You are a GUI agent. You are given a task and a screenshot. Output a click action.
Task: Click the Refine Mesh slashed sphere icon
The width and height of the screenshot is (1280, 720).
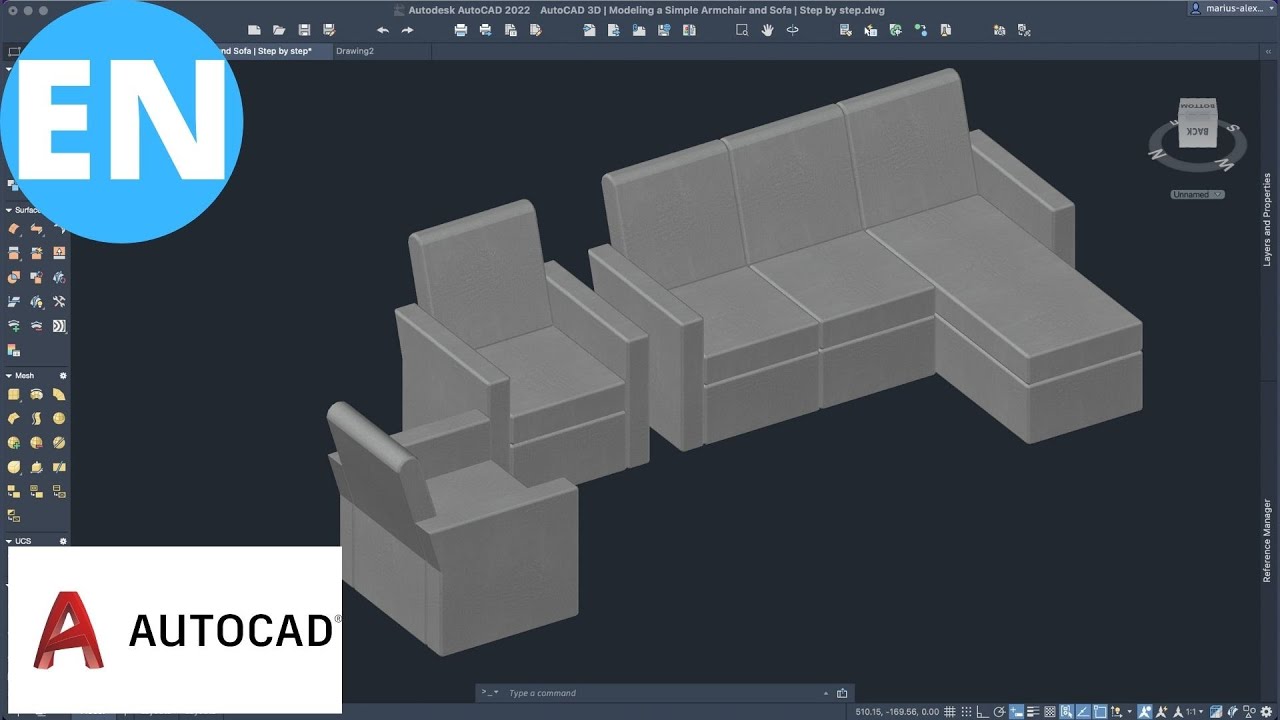59,442
